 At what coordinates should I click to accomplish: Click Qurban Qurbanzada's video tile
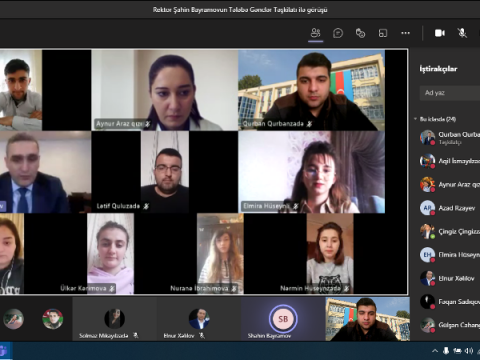click(x=311, y=90)
